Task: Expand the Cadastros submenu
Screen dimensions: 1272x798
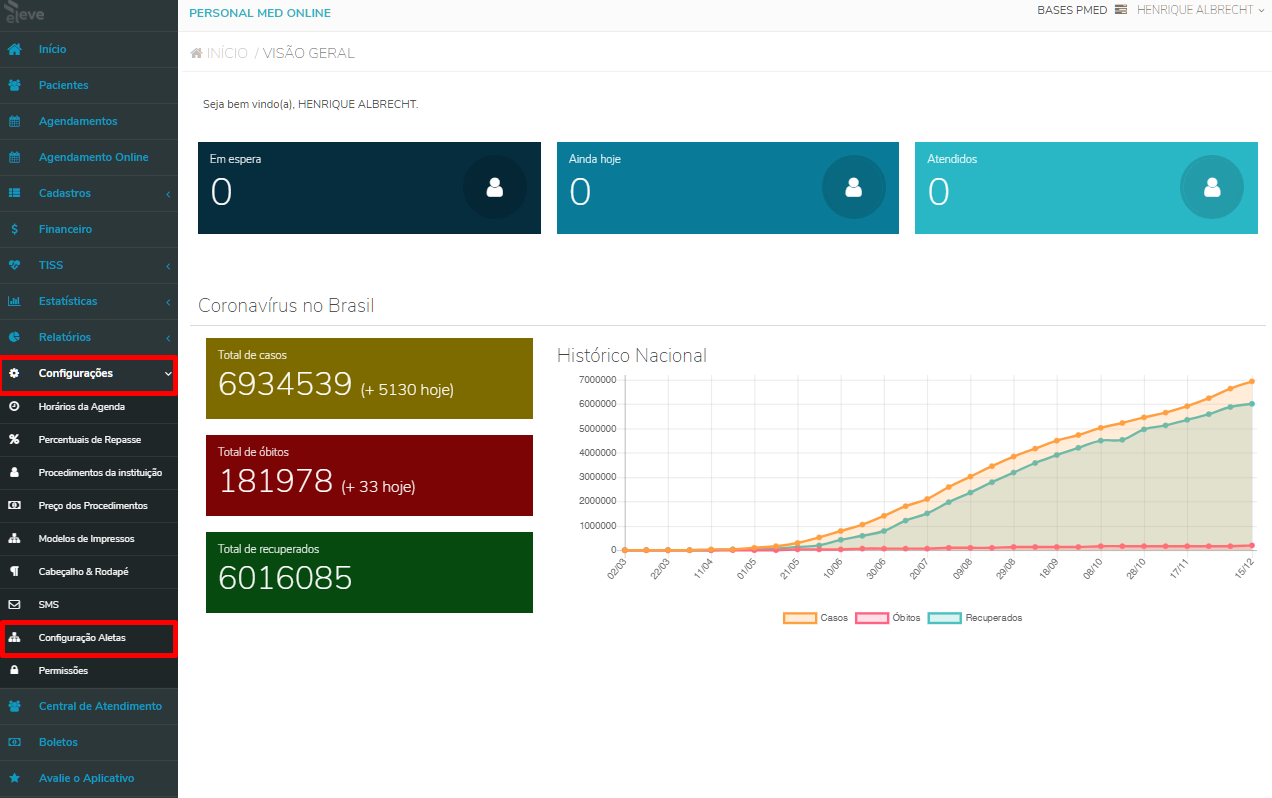Action: pyautogui.click(x=89, y=193)
